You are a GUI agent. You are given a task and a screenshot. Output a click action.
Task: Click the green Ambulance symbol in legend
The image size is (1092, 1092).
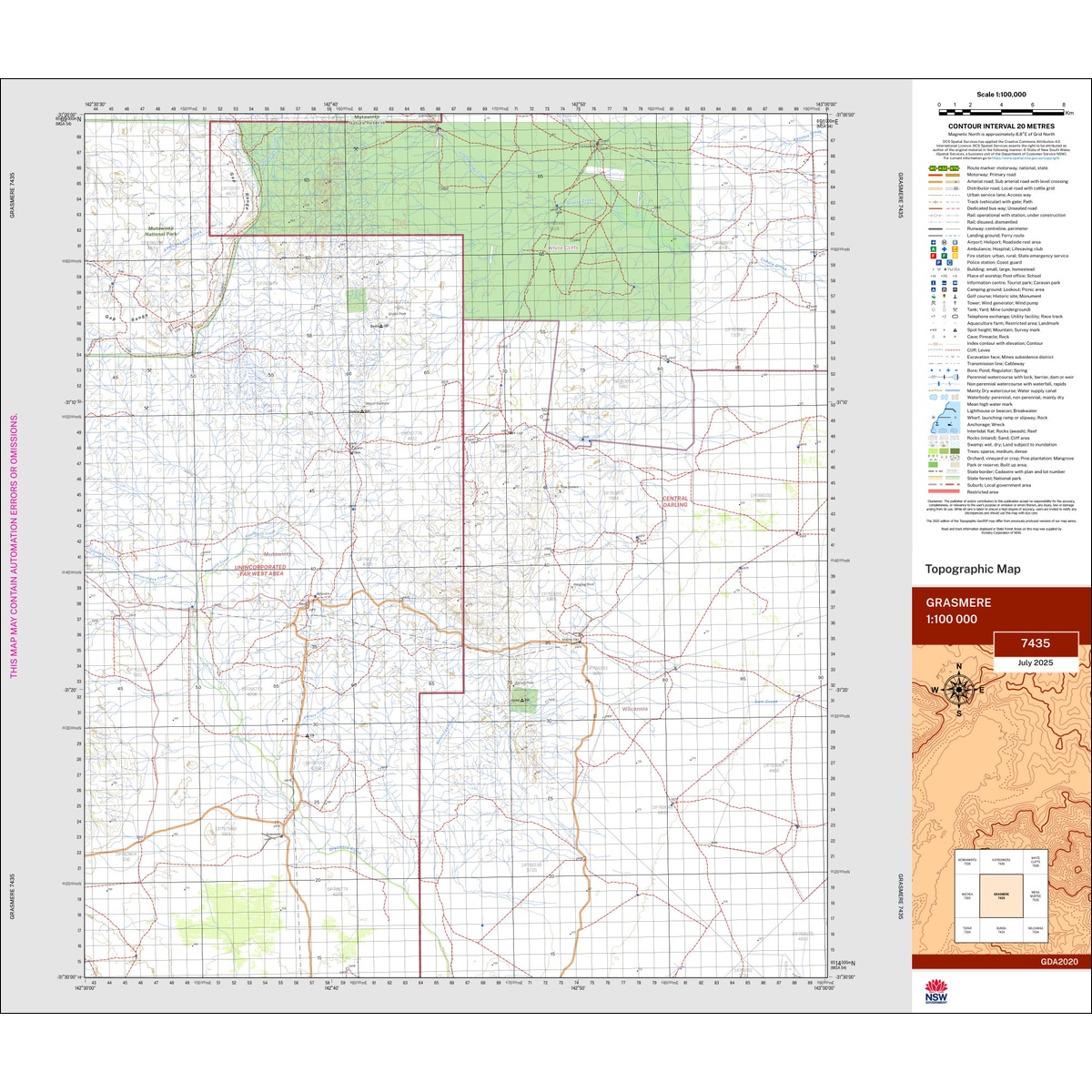[x=933, y=249]
